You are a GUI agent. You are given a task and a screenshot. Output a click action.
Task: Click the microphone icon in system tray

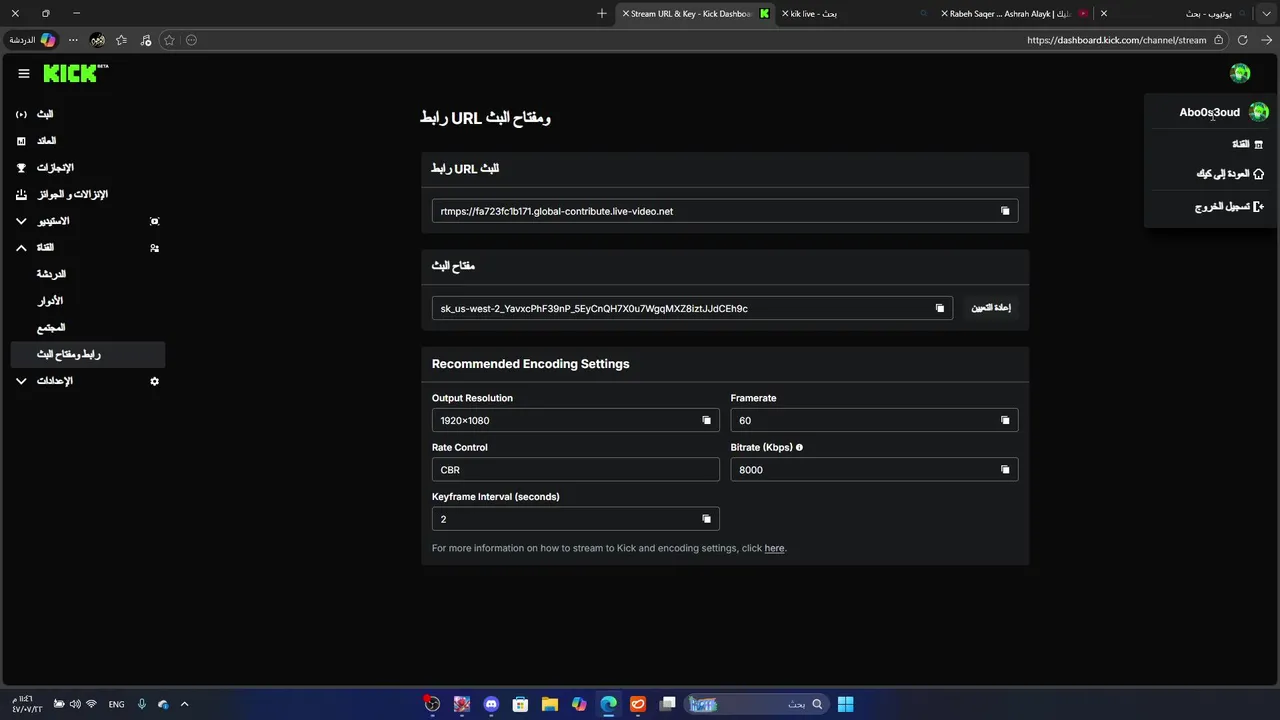point(142,704)
